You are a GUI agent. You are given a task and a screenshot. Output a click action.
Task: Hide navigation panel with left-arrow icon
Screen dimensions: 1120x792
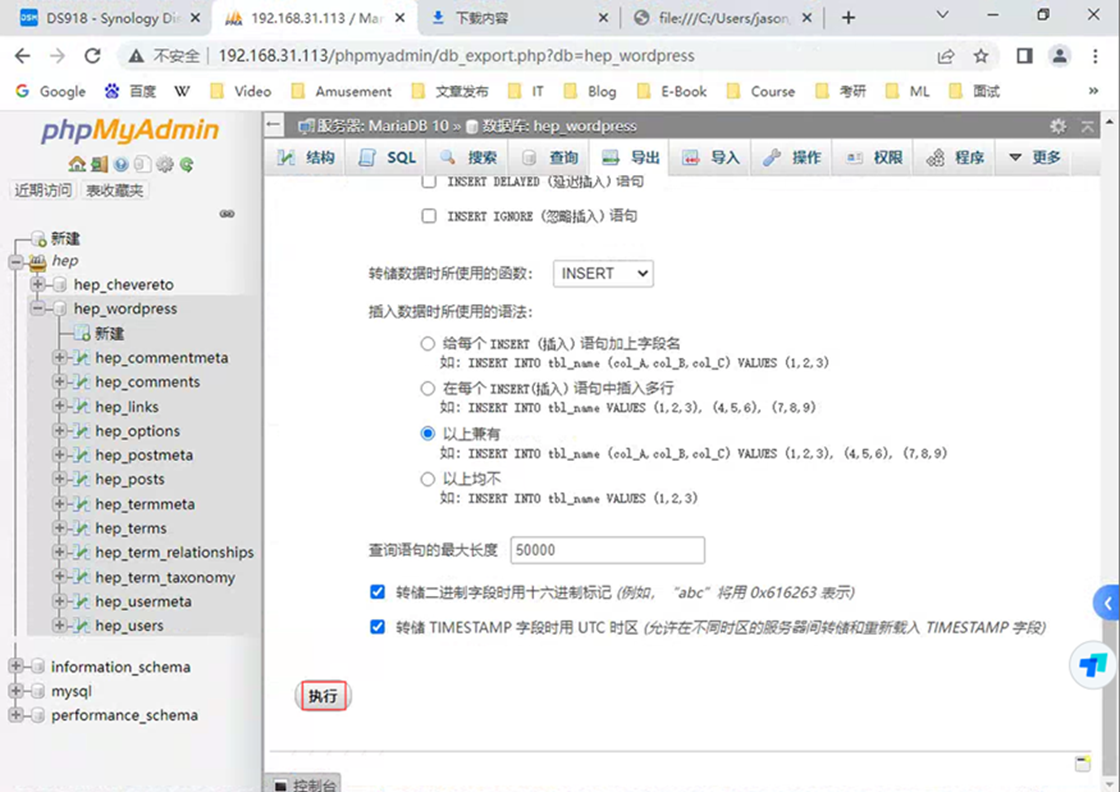(273, 125)
